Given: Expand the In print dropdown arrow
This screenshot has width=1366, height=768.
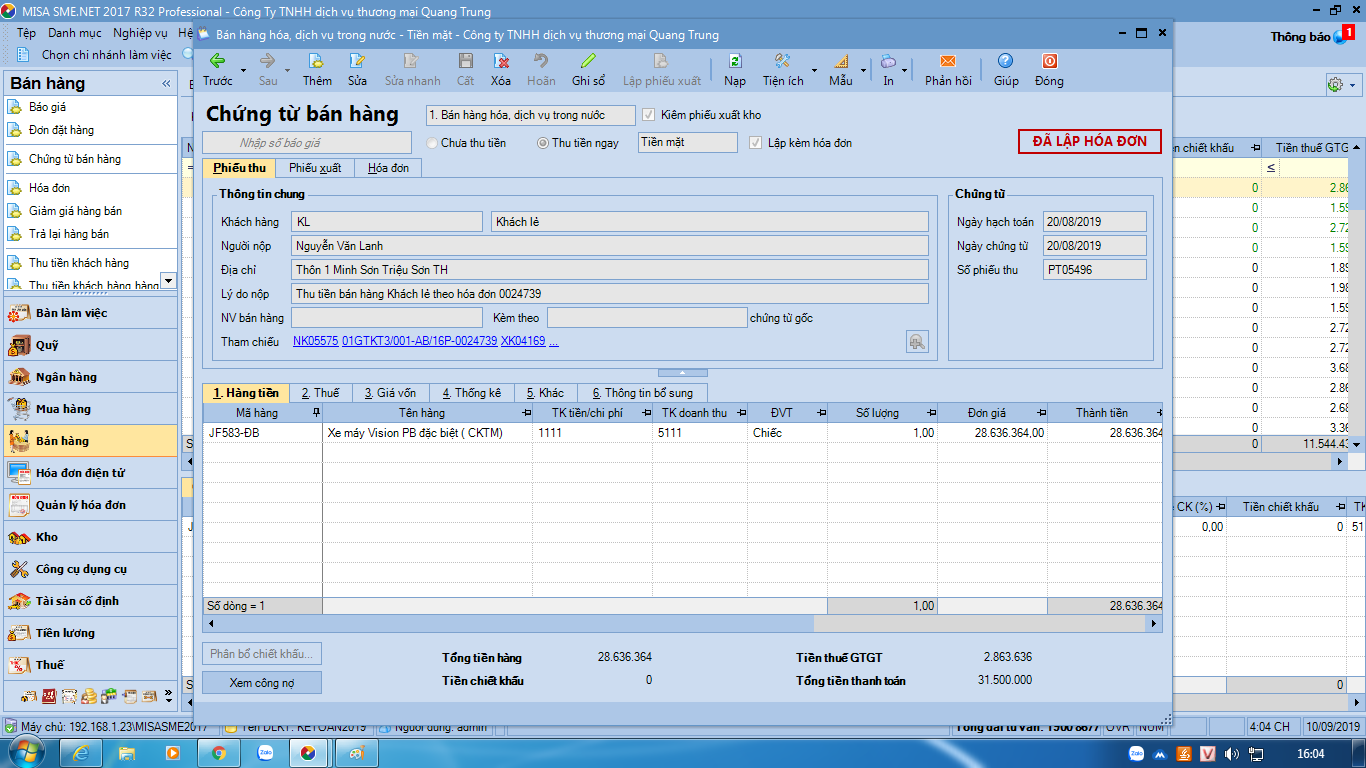Looking at the screenshot, I should point(905,71).
